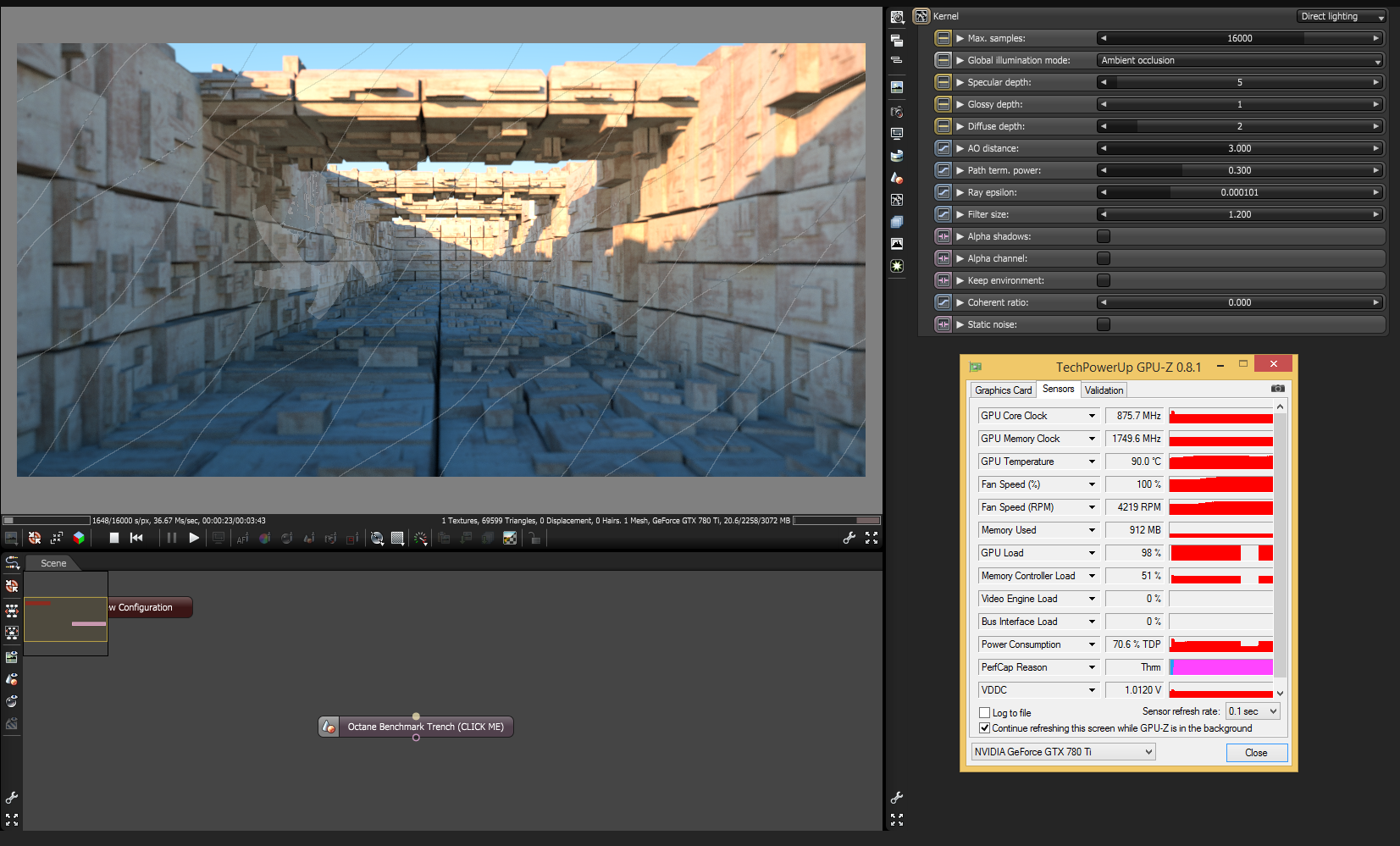1400x846 pixels.
Task: Select the material picker sphere icon
Action: 286,538
